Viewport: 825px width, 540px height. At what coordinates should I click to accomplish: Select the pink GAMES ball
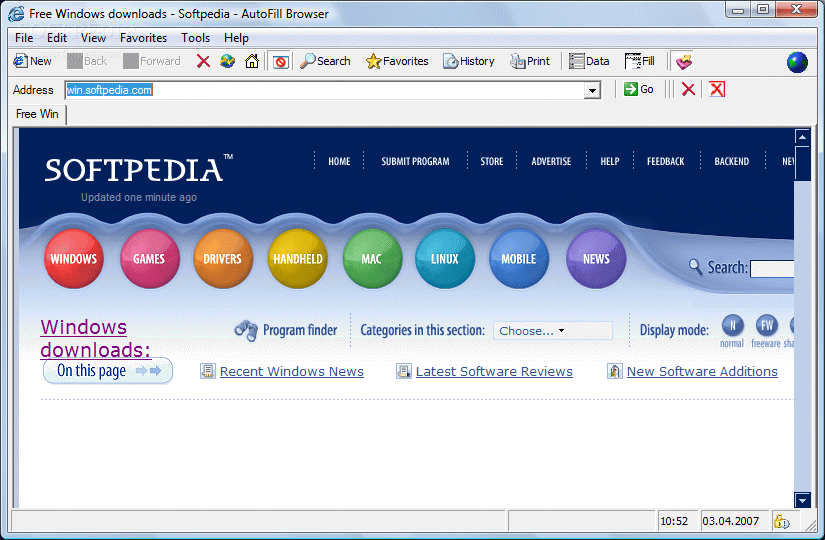coord(149,258)
